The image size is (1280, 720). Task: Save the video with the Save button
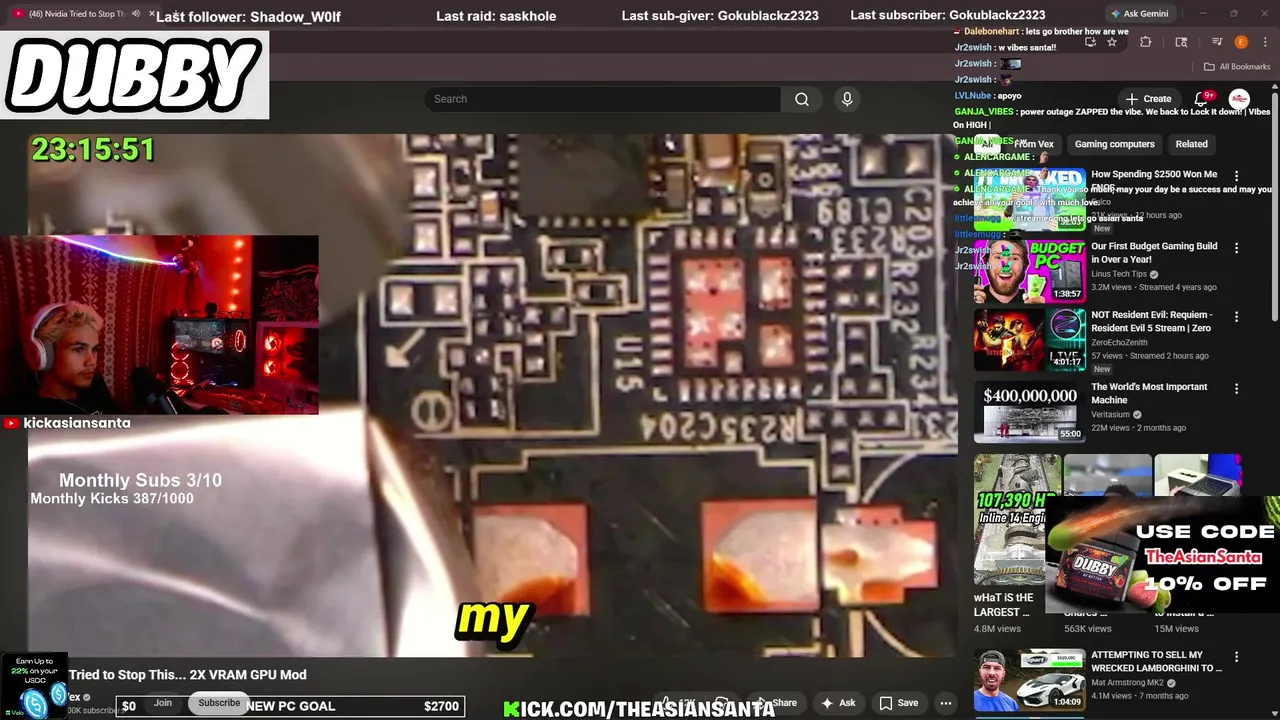[898, 703]
